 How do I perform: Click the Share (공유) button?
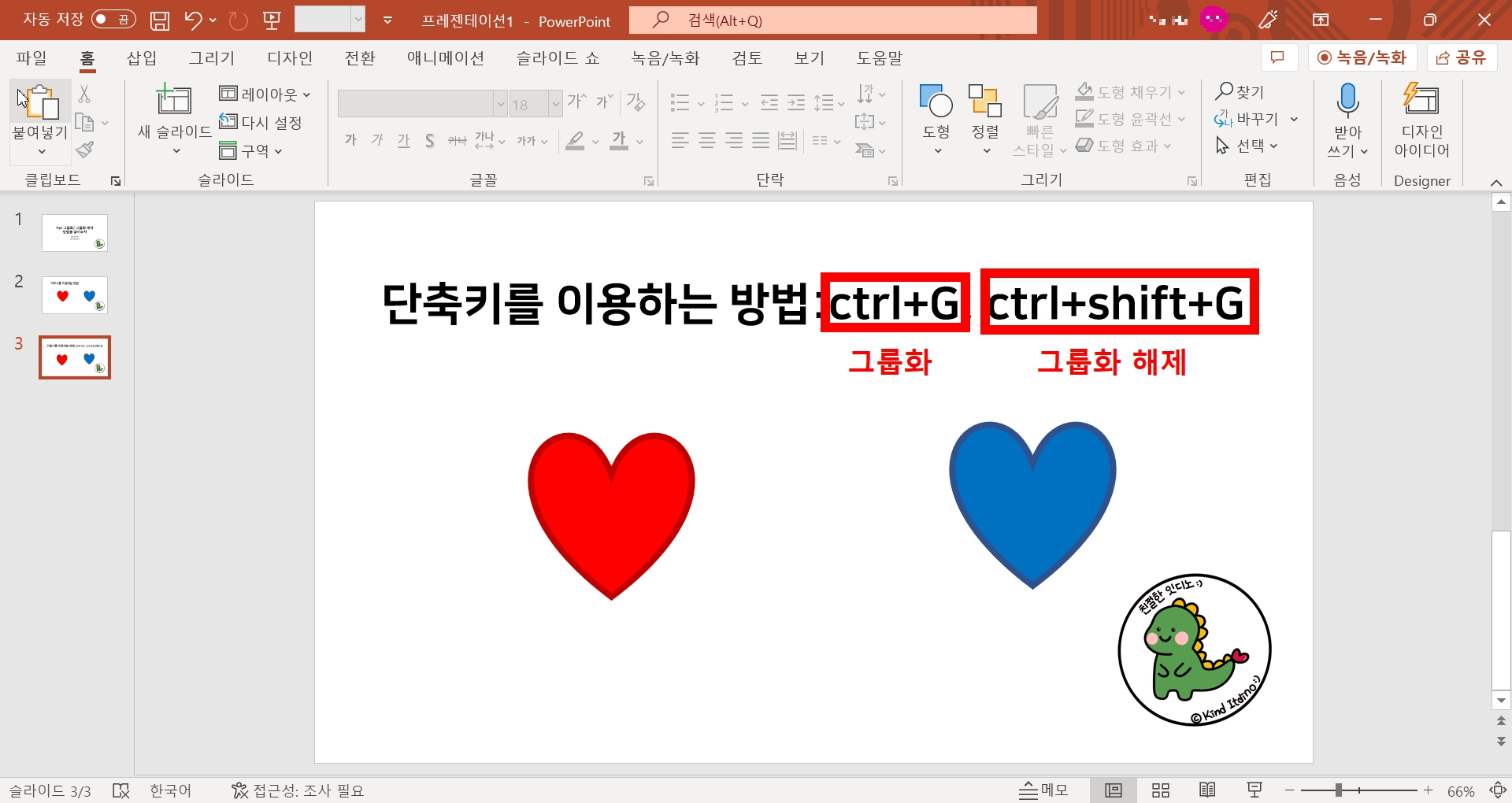pos(1462,57)
